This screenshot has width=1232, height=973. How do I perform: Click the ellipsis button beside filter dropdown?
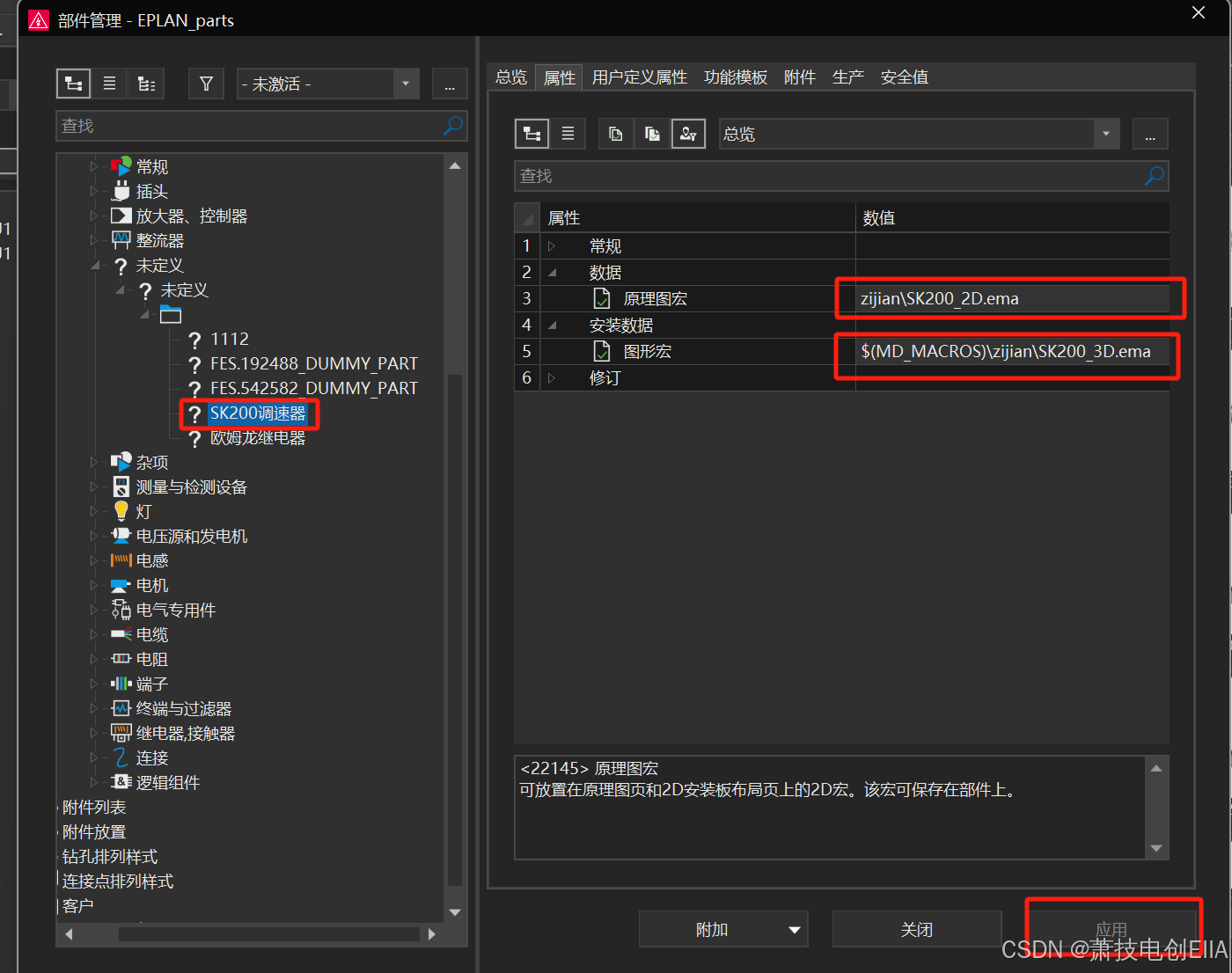pyautogui.click(x=450, y=84)
